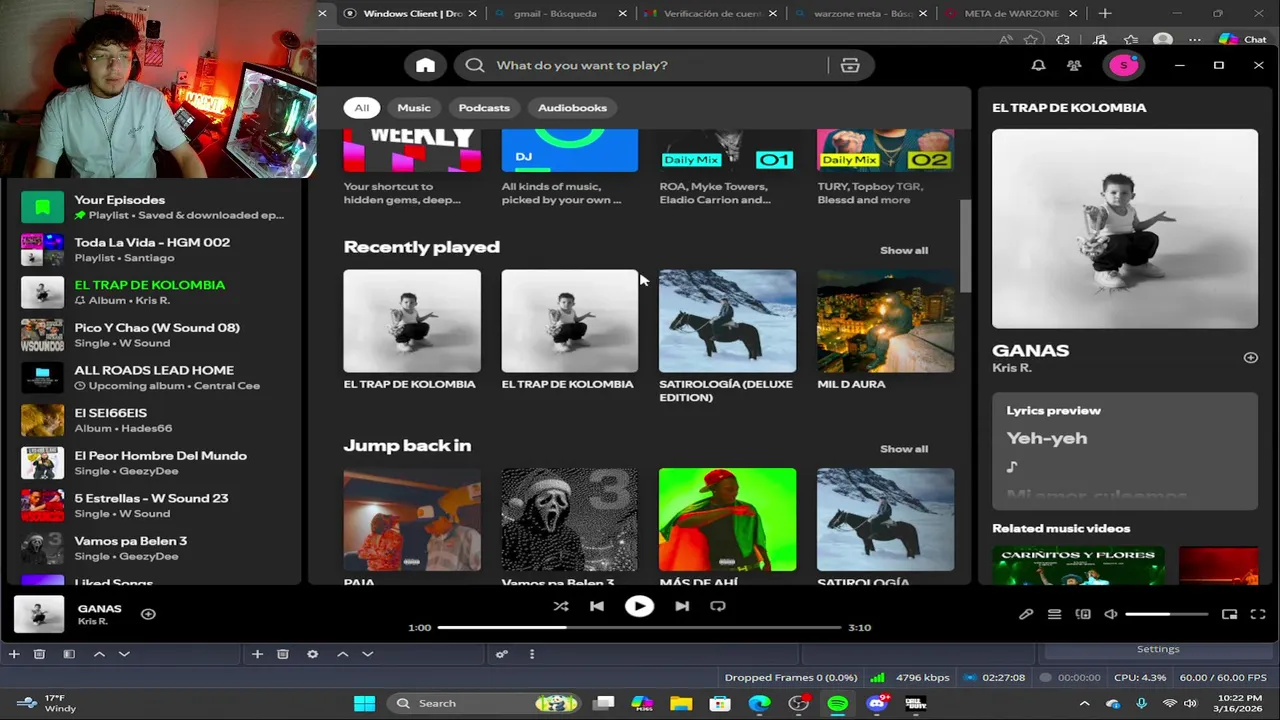Open File Explorer from the taskbar
The image size is (1280, 720).
pos(681,703)
